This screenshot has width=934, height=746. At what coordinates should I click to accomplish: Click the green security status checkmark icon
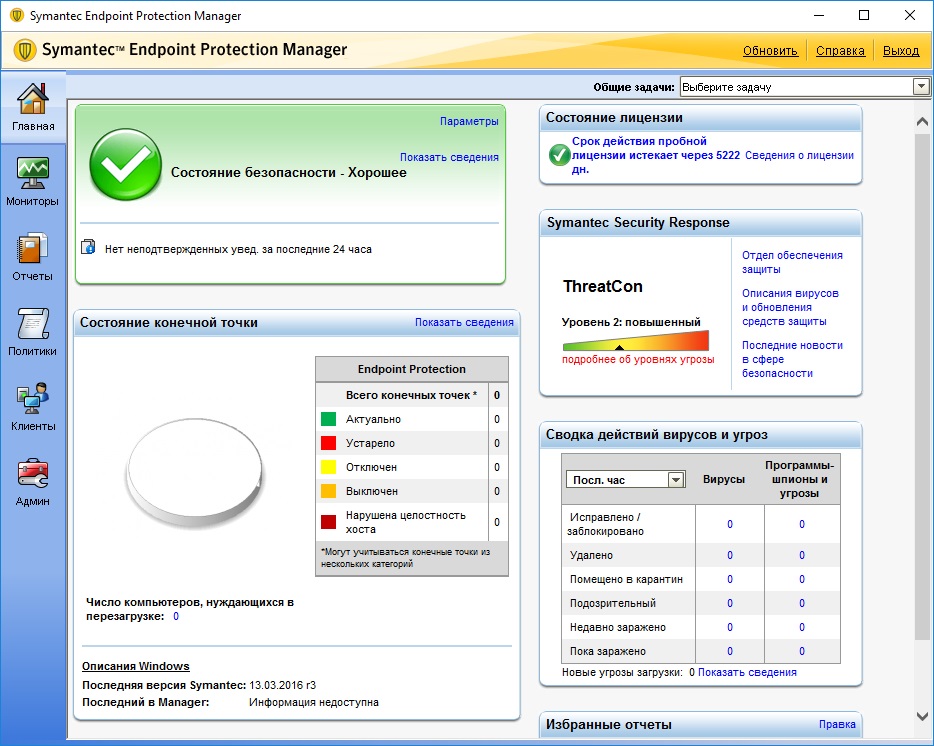click(124, 165)
